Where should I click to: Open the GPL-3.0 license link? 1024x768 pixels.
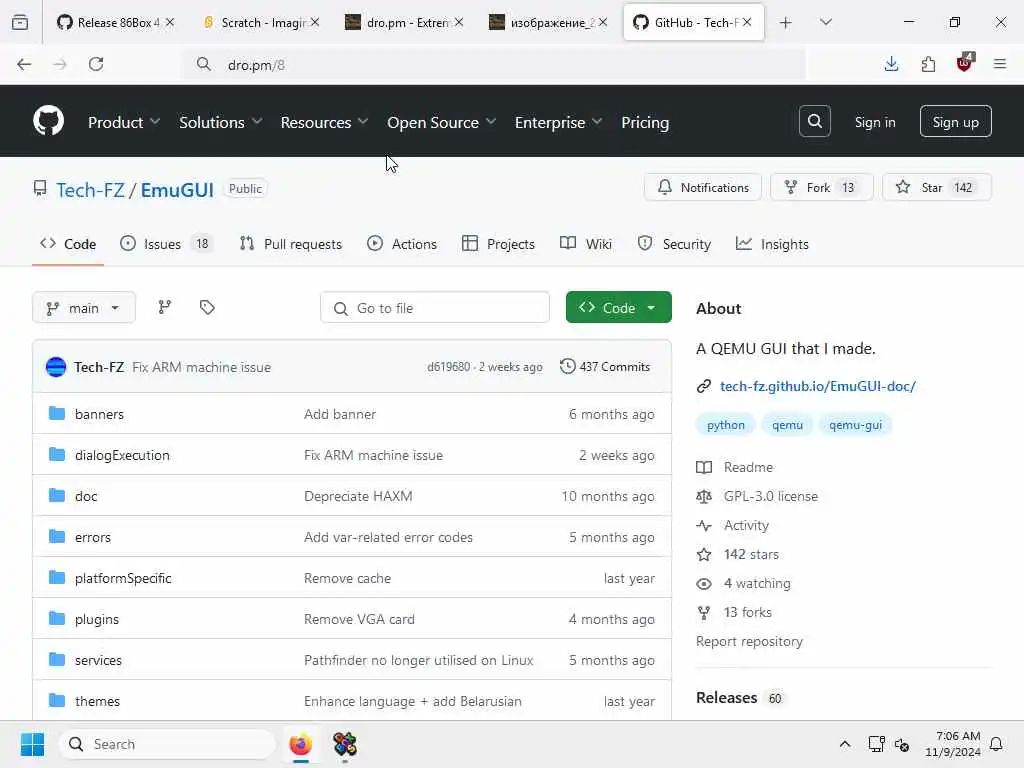tap(771, 496)
